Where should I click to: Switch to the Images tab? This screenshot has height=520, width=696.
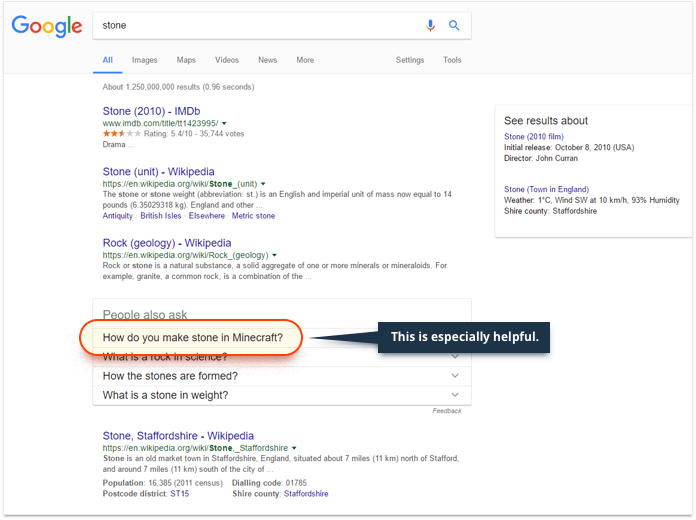coord(145,60)
